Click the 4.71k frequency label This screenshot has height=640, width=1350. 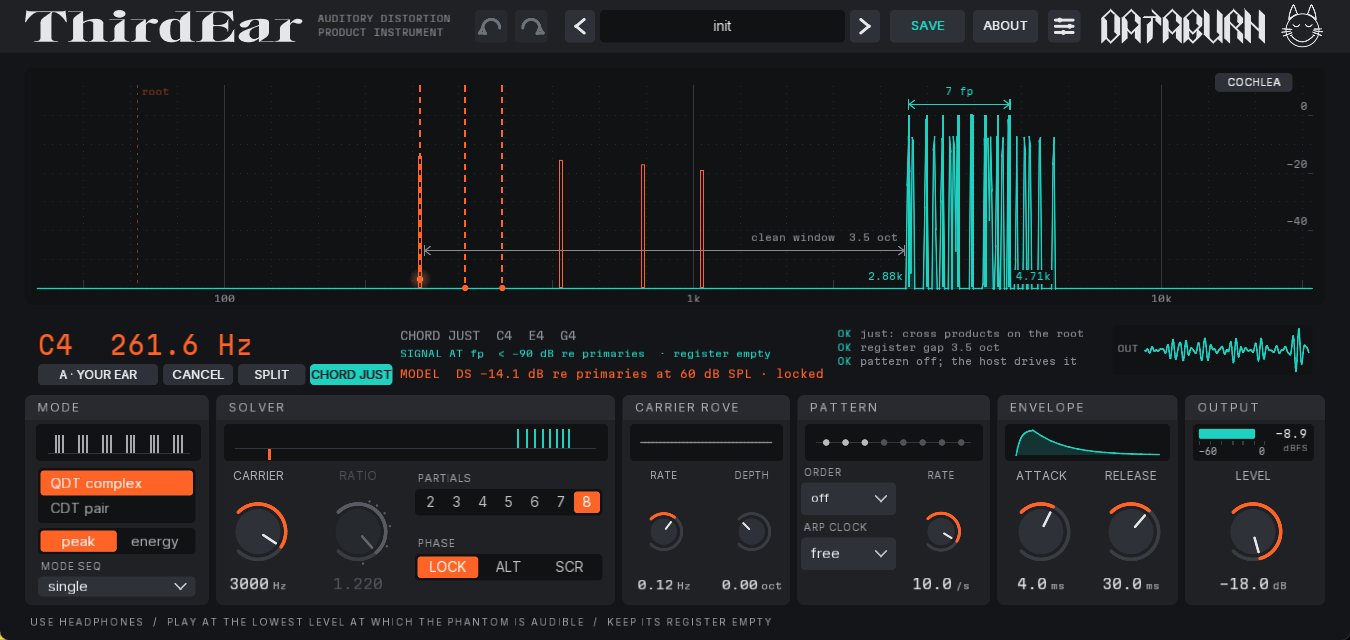coord(1032,276)
